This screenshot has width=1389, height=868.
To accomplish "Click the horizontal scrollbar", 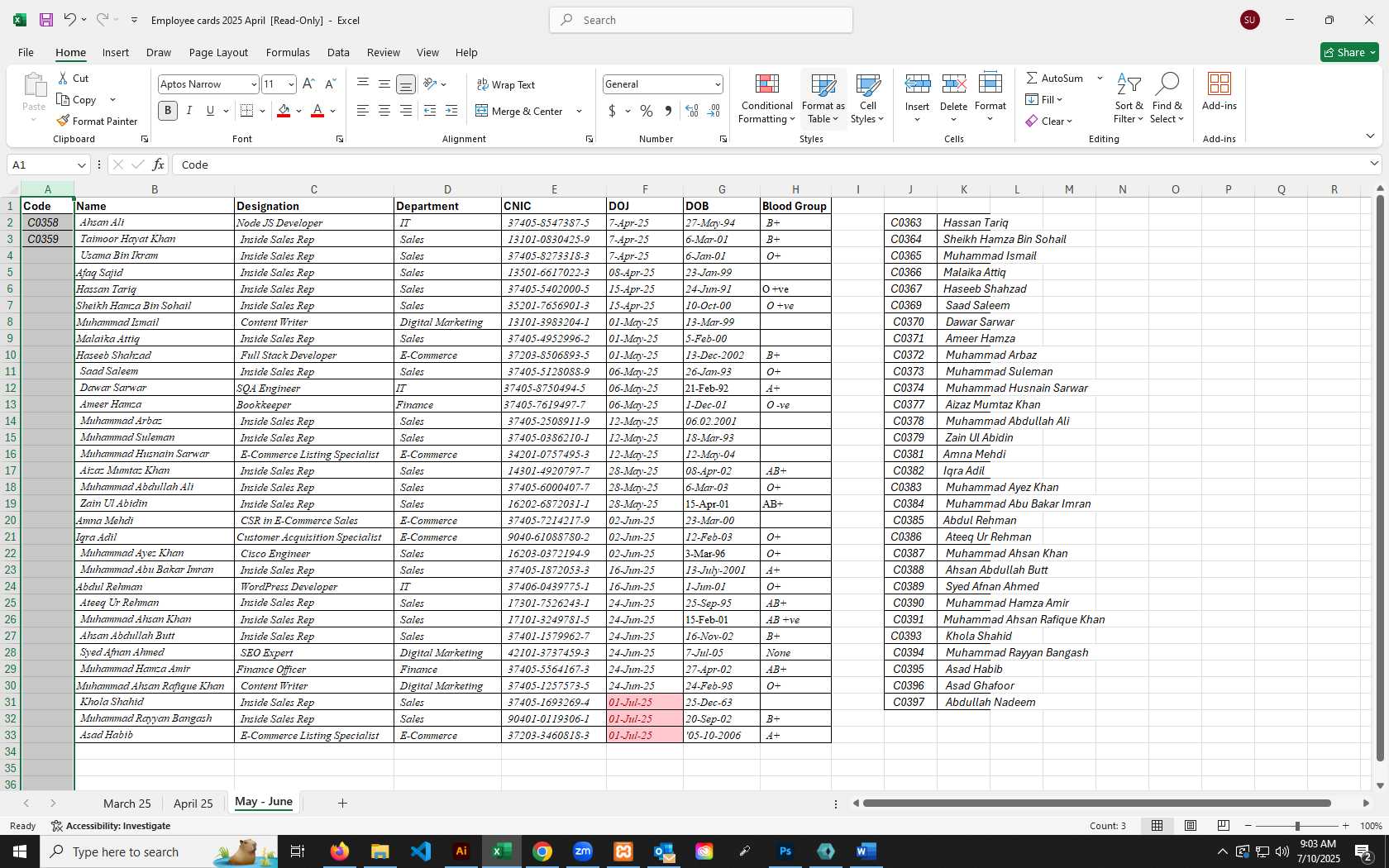I will 1096,803.
